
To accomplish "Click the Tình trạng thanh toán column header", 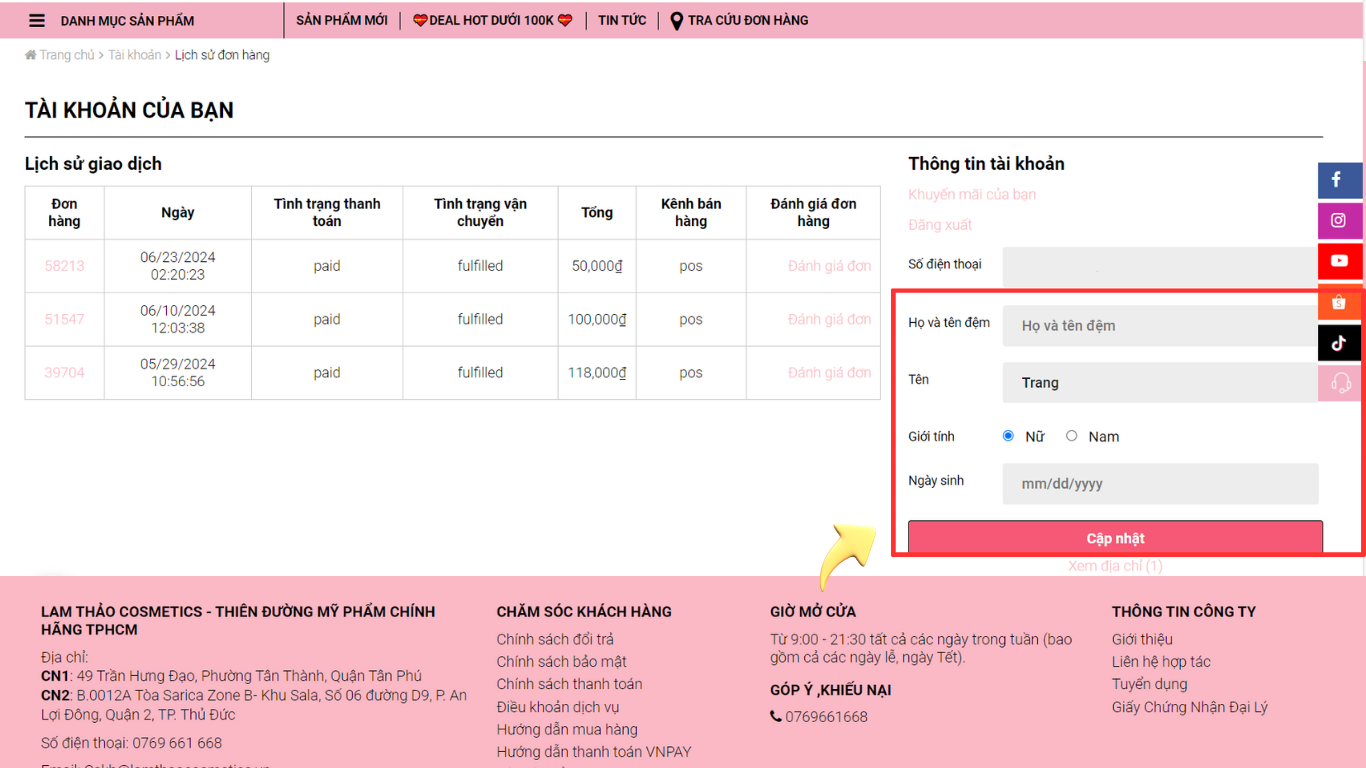I will (x=327, y=212).
